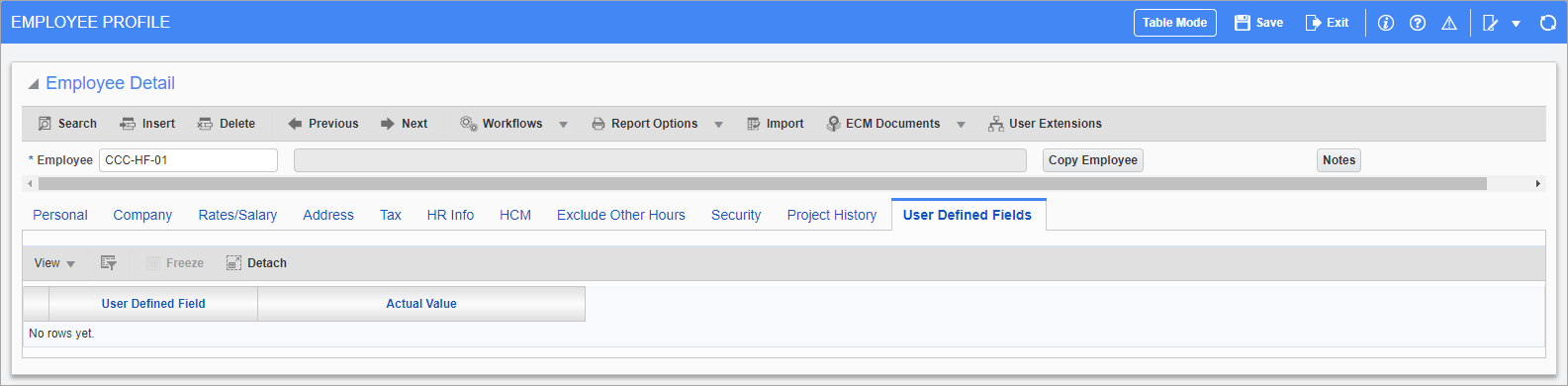Switch to the Project History tab
1568x386 pixels.
[832, 215]
